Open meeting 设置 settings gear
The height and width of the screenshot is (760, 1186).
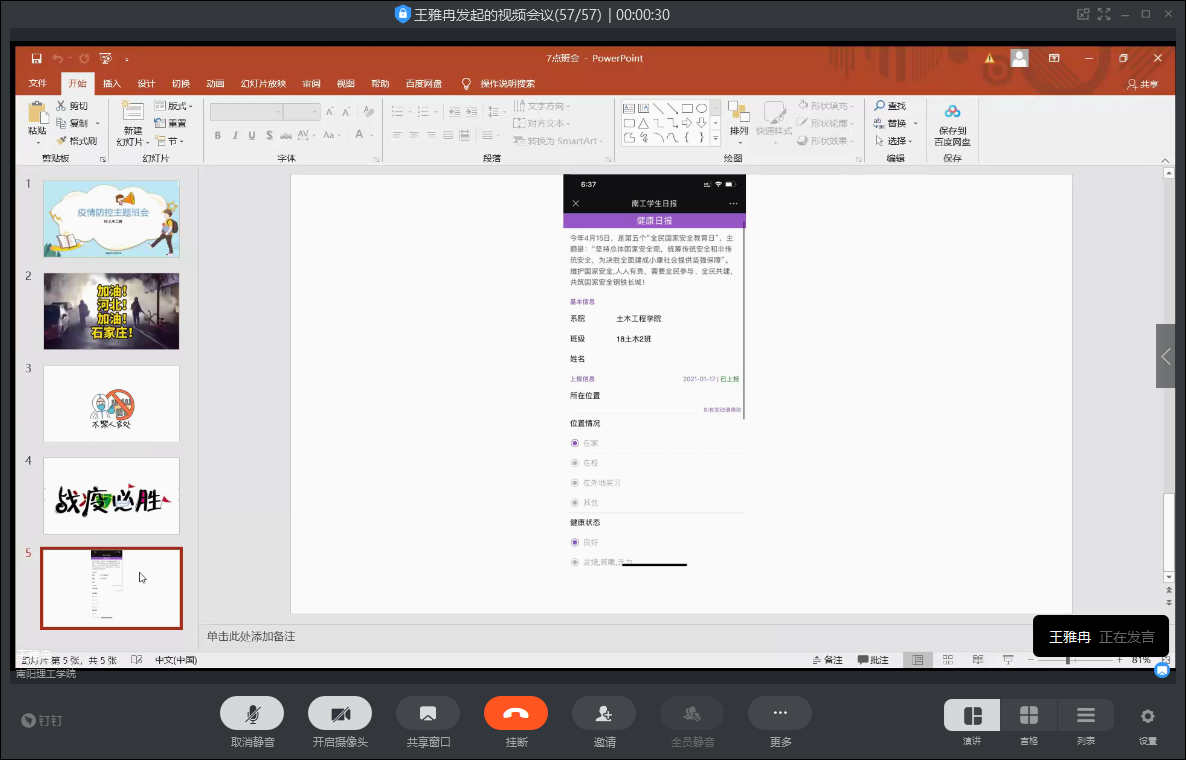1147,716
